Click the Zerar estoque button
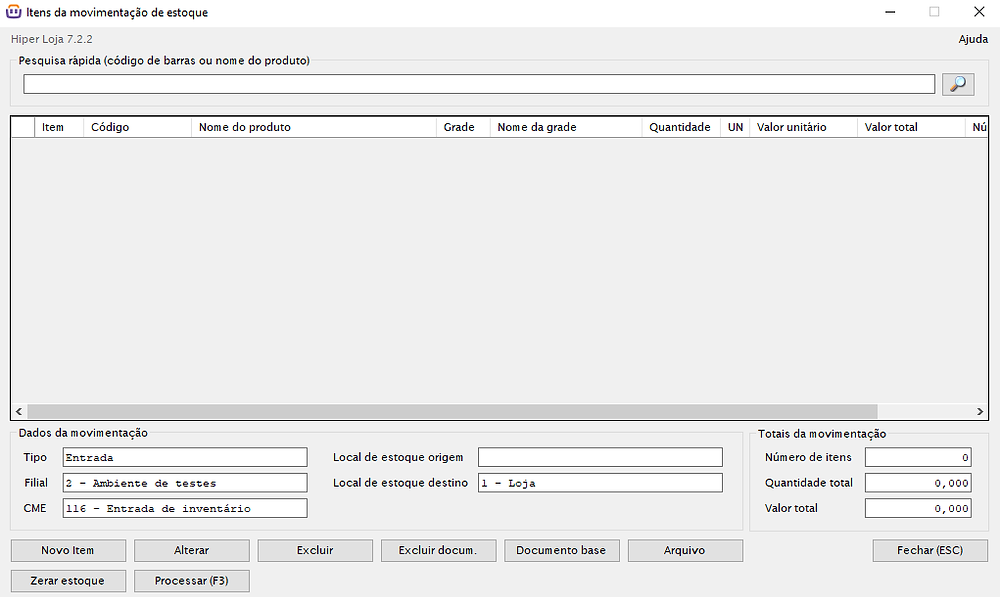1000x597 pixels. tap(68, 581)
